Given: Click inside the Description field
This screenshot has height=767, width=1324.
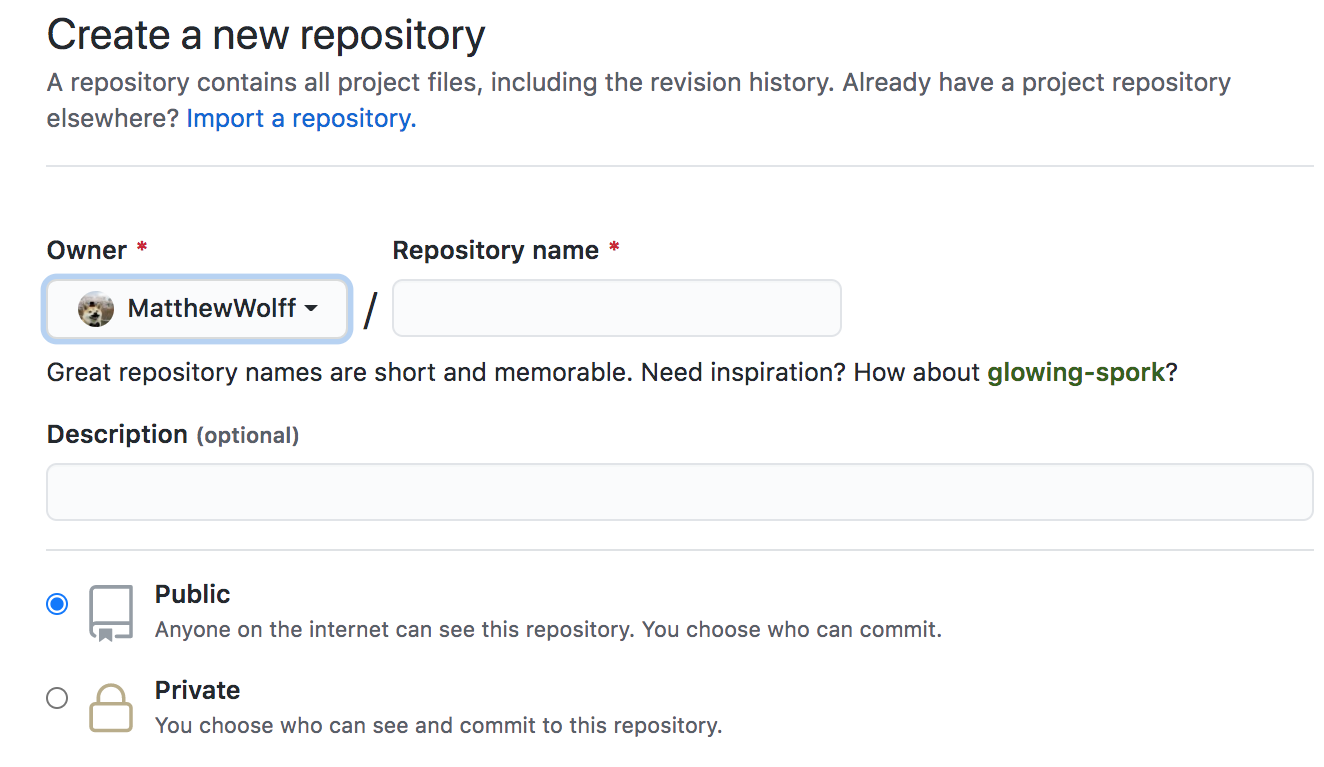Looking at the screenshot, I should pos(680,491).
